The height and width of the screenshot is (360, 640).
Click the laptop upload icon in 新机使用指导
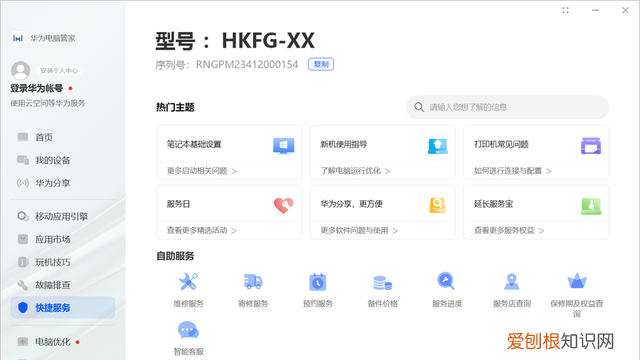(x=437, y=146)
